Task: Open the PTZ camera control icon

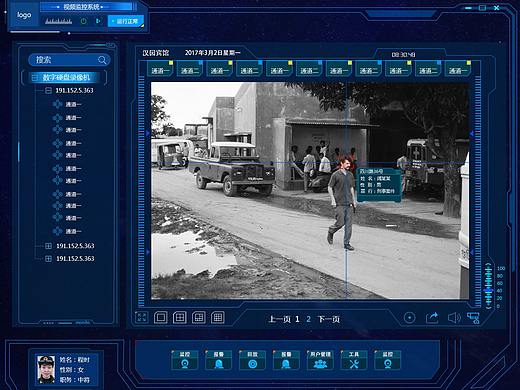Action: tap(473, 318)
